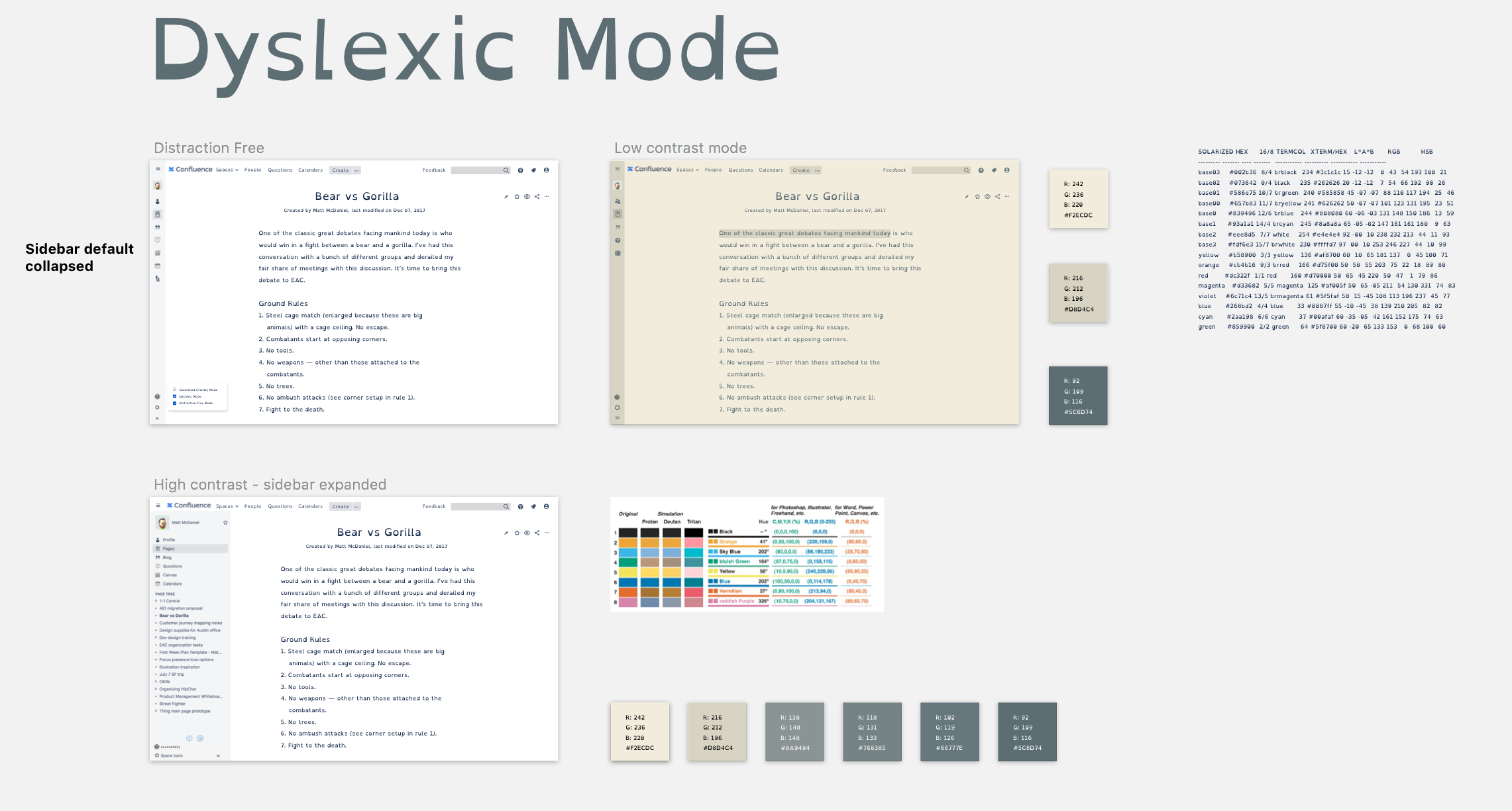
Task: Open Street Fighter page in page tree
Action: pyautogui.click(x=172, y=704)
